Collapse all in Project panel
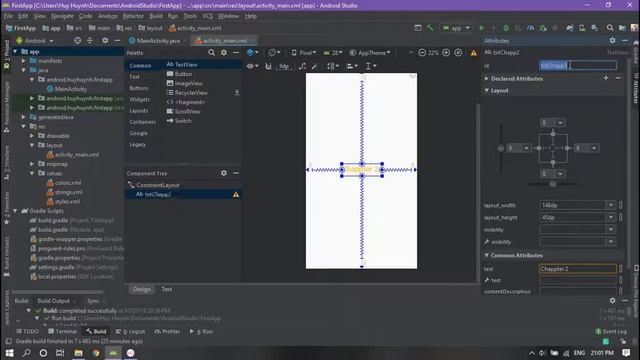640x360 pixels. pyautogui.click(x=90, y=41)
